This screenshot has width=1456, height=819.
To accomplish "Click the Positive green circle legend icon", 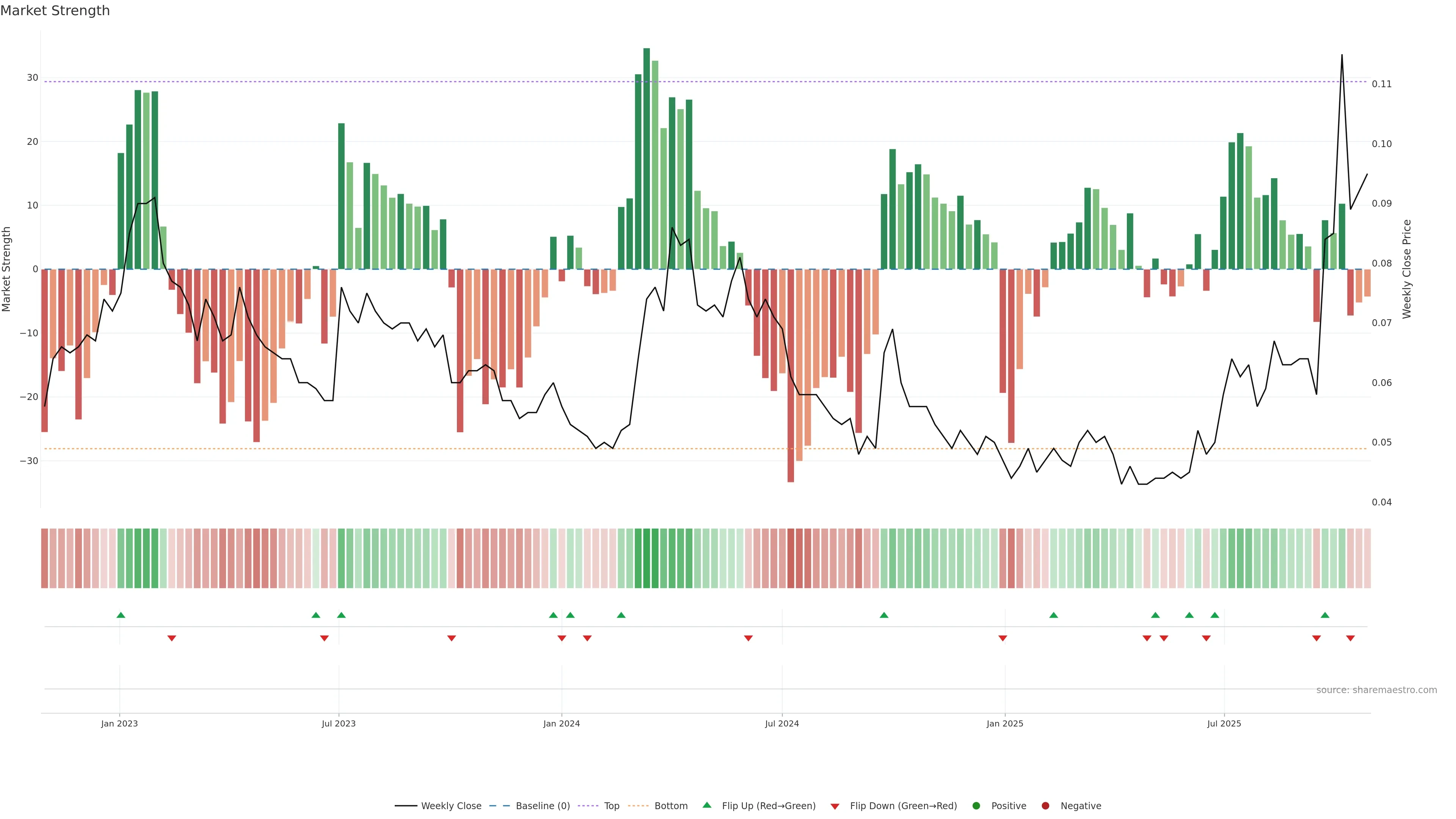I will 976,805.
